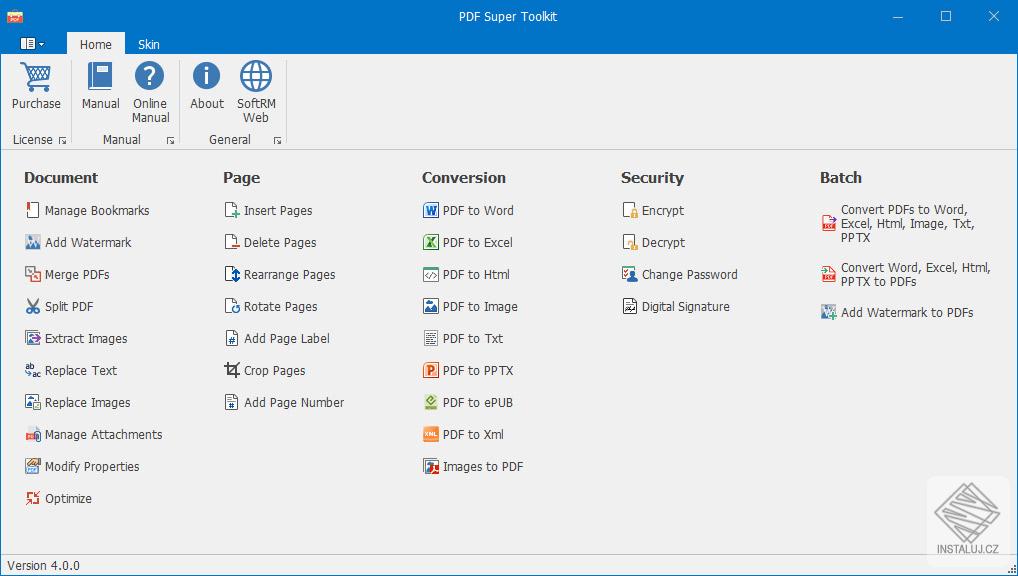Screen dimensions: 1018x576
Task: Expand the General group options
Action: 277,140
